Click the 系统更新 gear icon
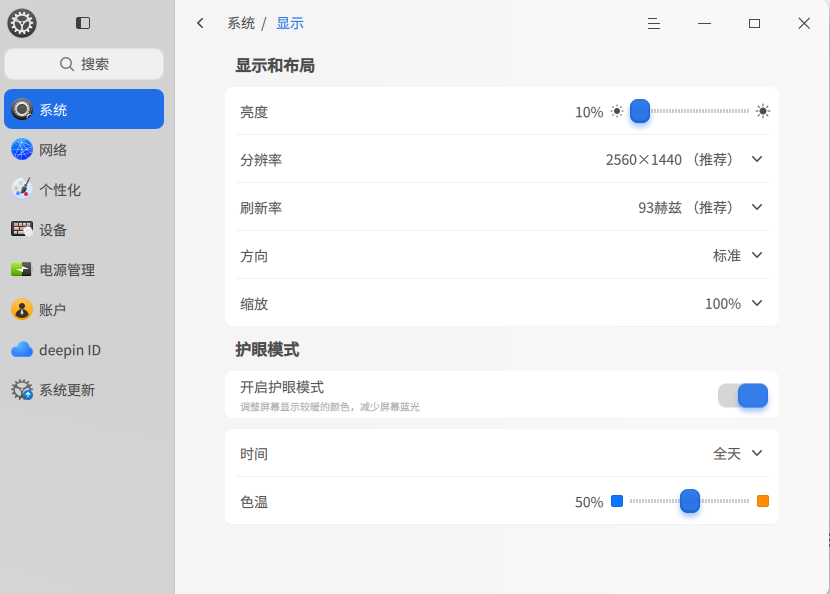 tap(22, 390)
